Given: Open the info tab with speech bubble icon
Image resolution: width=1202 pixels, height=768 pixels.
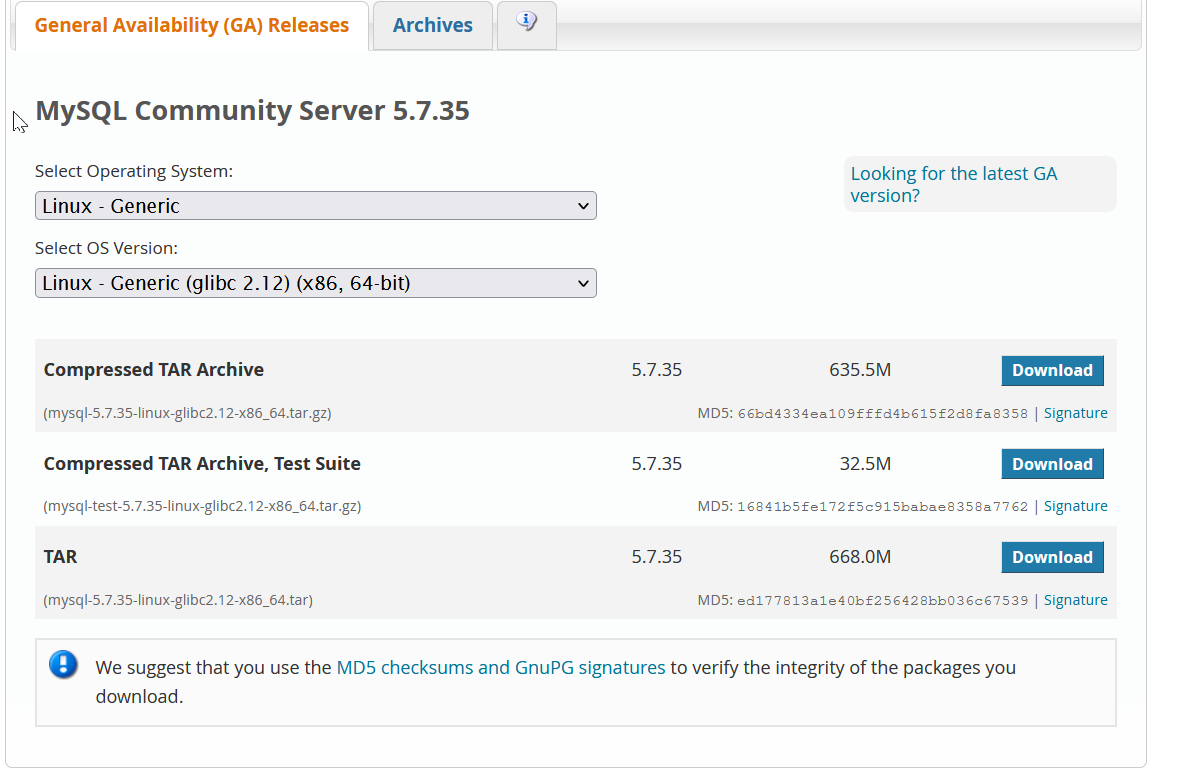Looking at the screenshot, I should point(526,25).
